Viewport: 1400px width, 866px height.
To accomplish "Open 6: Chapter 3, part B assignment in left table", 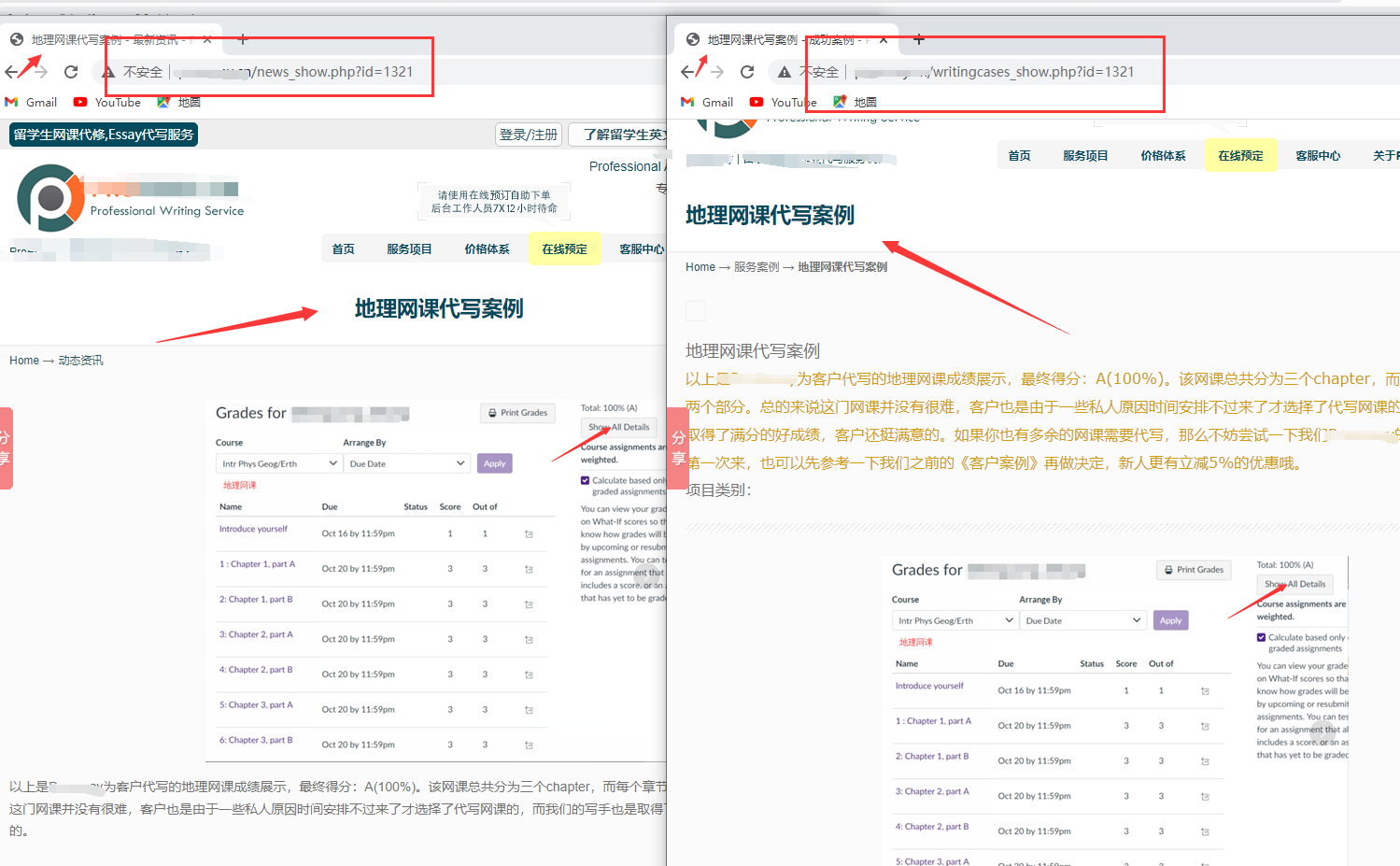I will click(256, 740).
